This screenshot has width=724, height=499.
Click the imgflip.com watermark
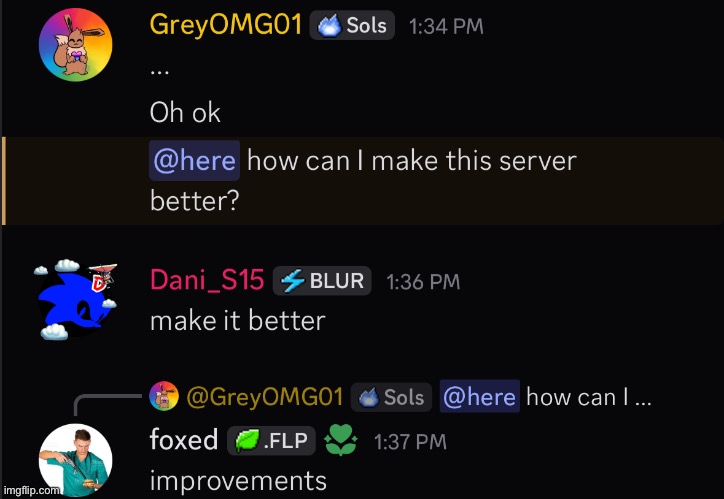(x=30, y=490)
